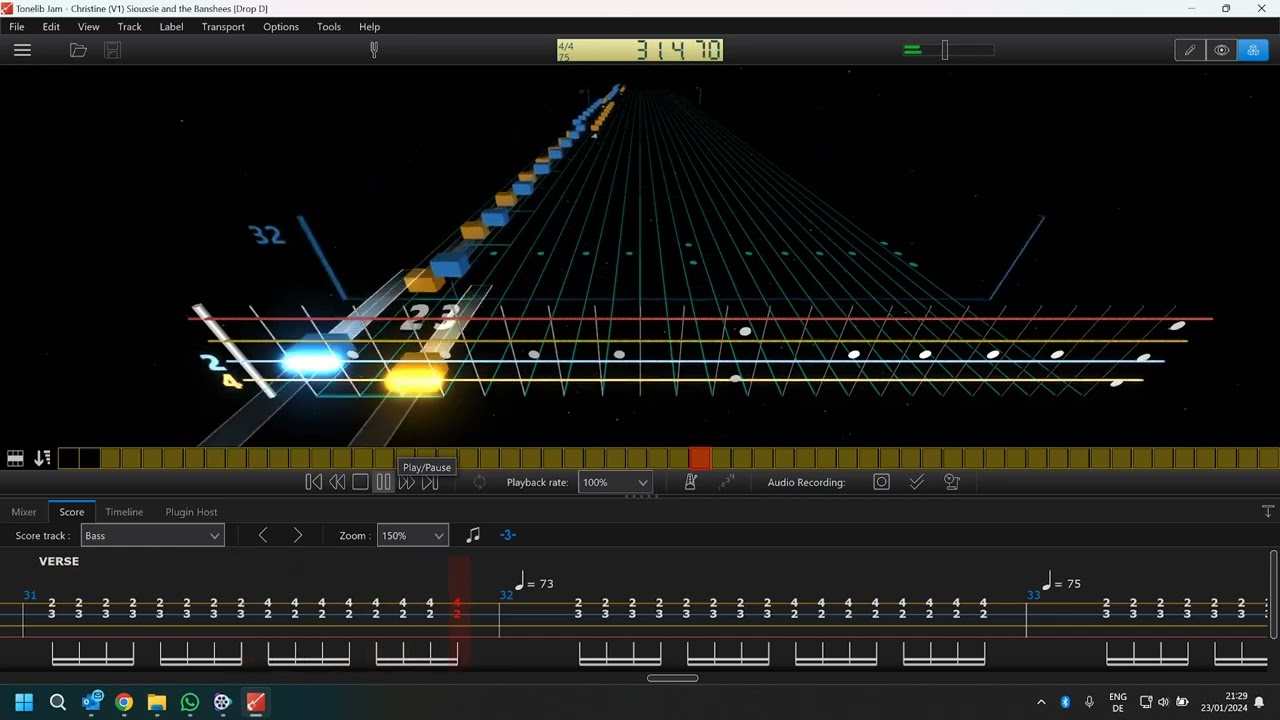Image resolution: width=1280 pixels, height=720 pixels.
Task: Click the tempo marking = 73
Action: 534,582
